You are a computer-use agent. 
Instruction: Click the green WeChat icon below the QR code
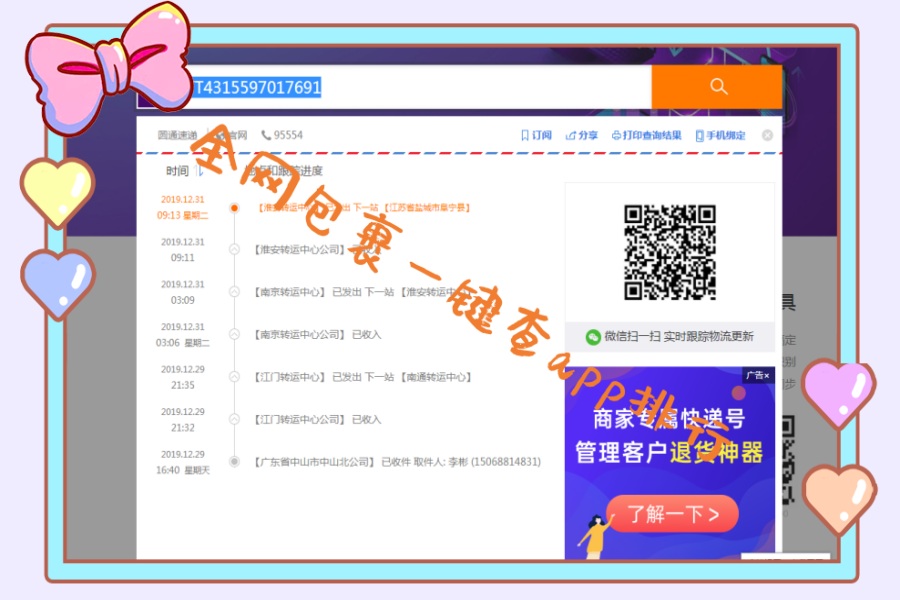592,338
